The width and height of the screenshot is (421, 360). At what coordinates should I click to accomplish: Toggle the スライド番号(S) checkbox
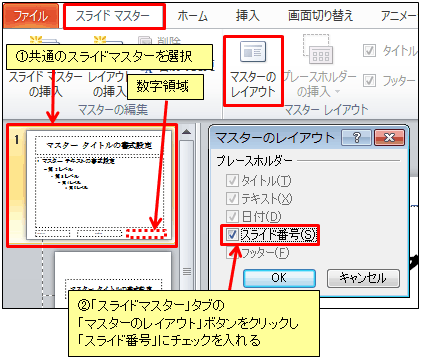coord(232,235)
